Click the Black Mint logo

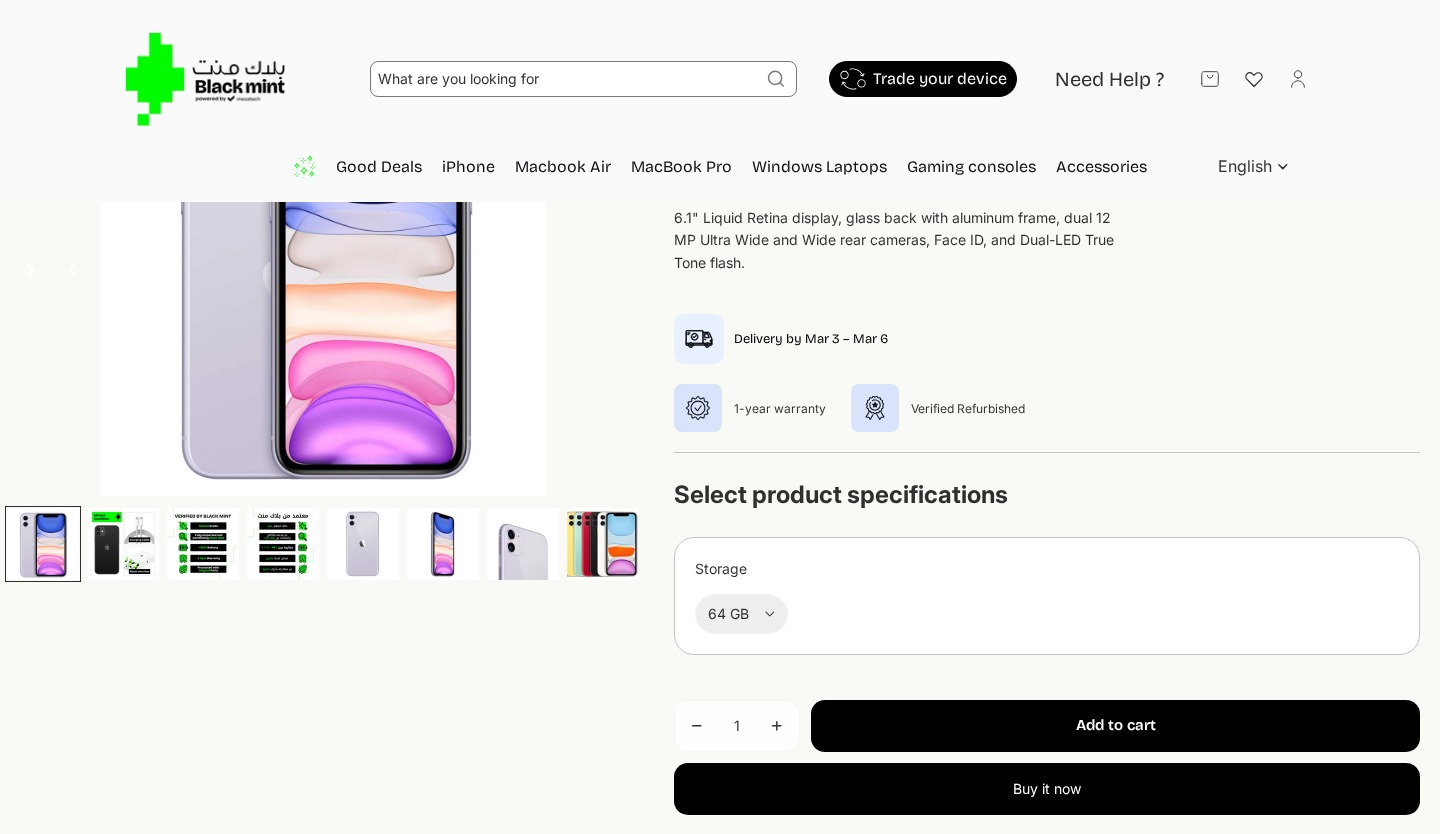[205, 79]
